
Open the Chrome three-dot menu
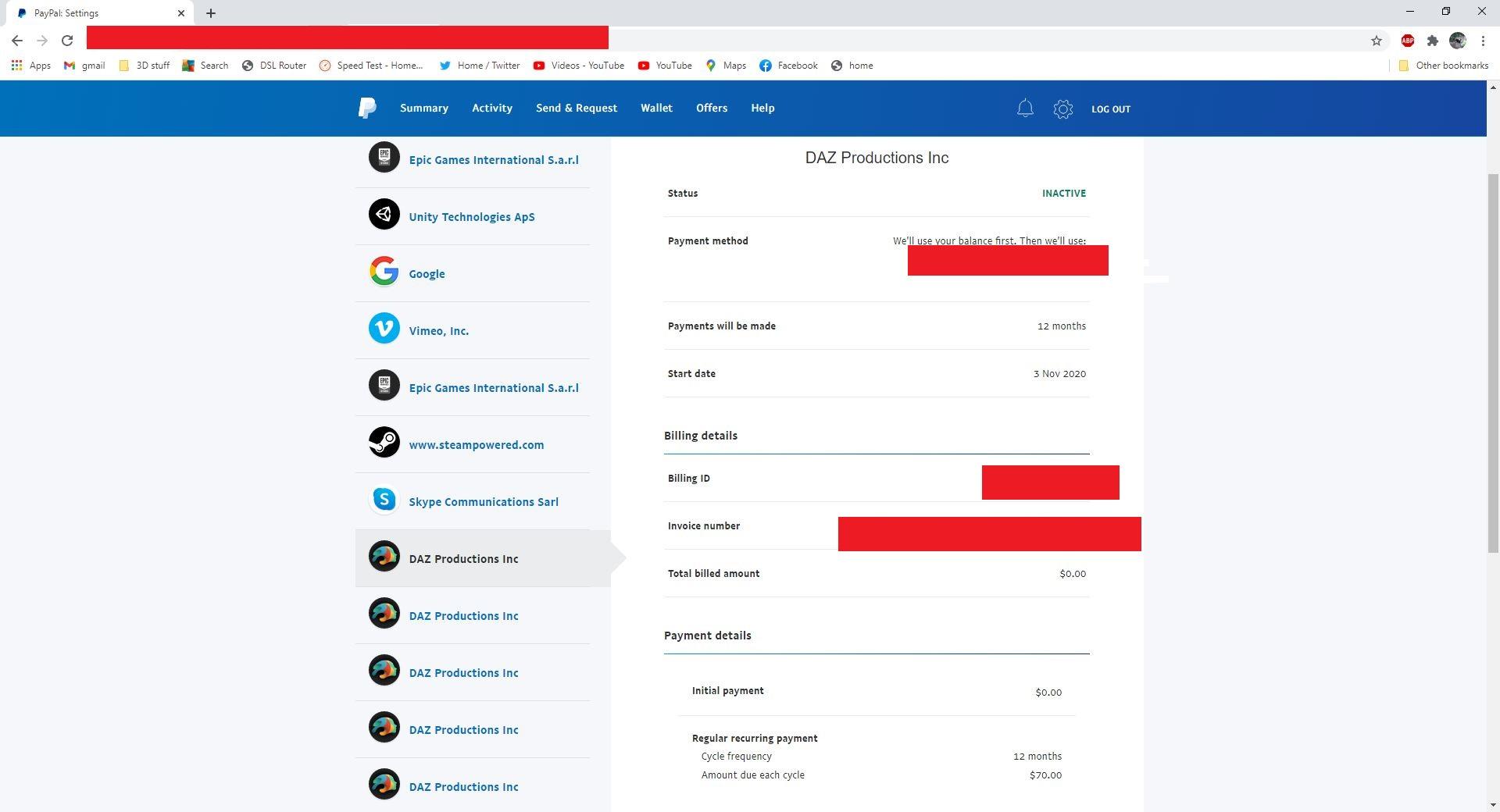pos(1483,41)
